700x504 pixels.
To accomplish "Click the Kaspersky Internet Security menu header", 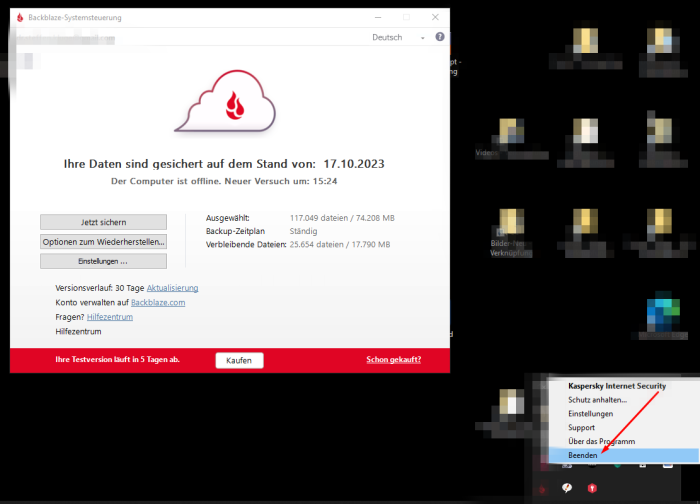I will (617, 386).
